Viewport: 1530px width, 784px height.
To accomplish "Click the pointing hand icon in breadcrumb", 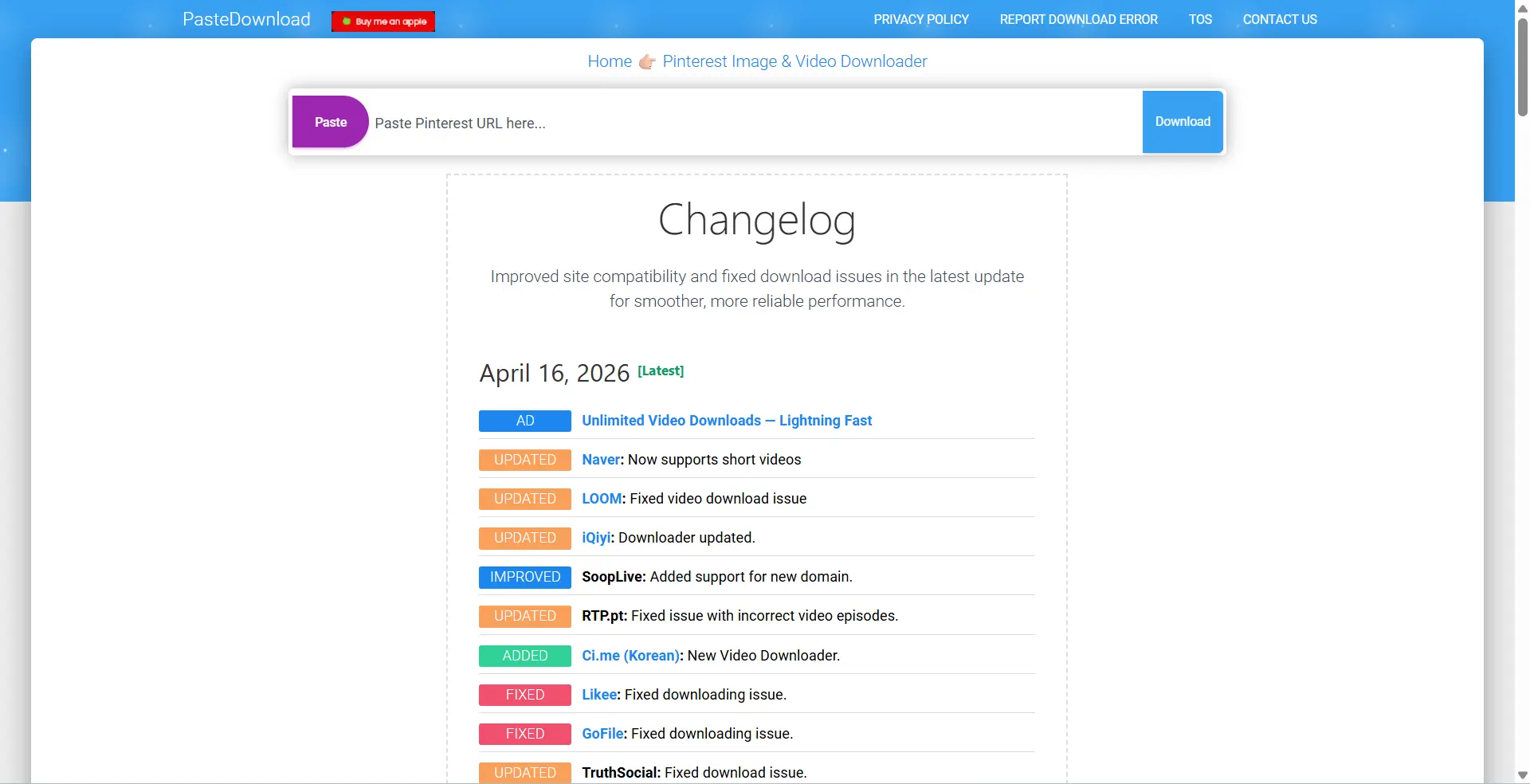I will click(x=647, y=62).
